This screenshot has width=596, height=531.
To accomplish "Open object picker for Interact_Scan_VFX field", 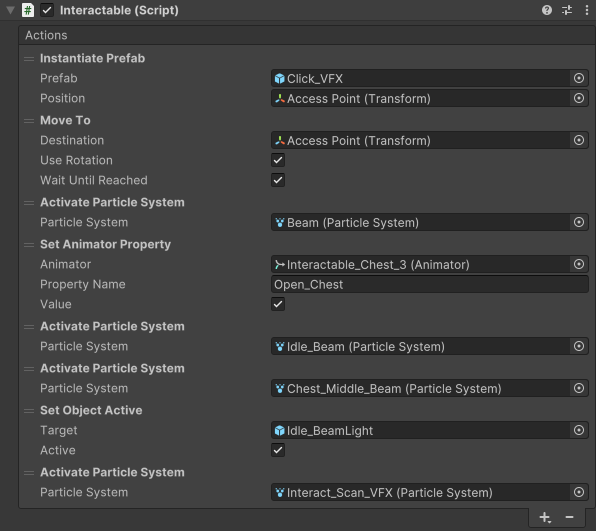I will tap(579, 492).
